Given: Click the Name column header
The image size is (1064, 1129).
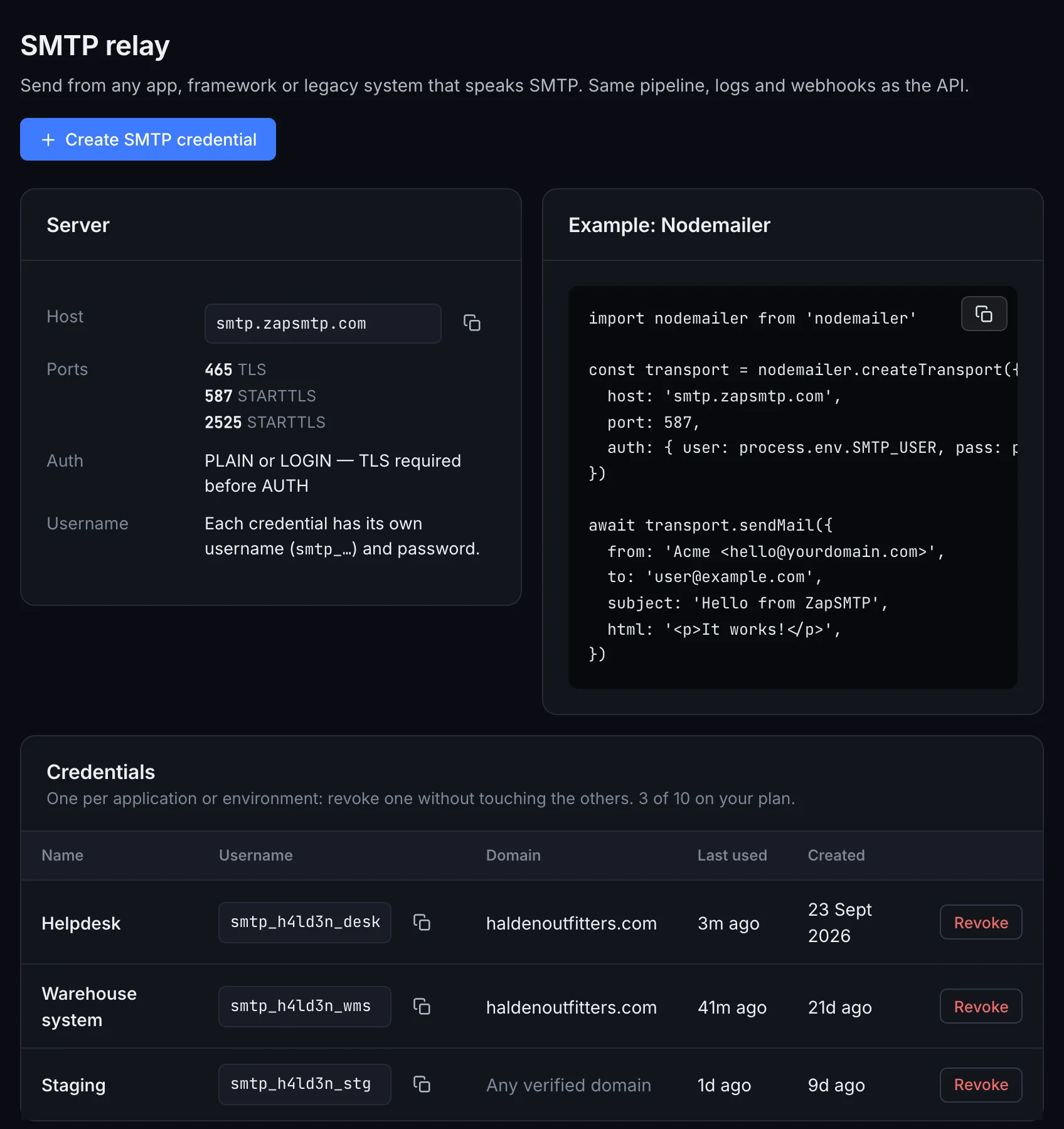Looking at the screenshot, I should [62, 855].
